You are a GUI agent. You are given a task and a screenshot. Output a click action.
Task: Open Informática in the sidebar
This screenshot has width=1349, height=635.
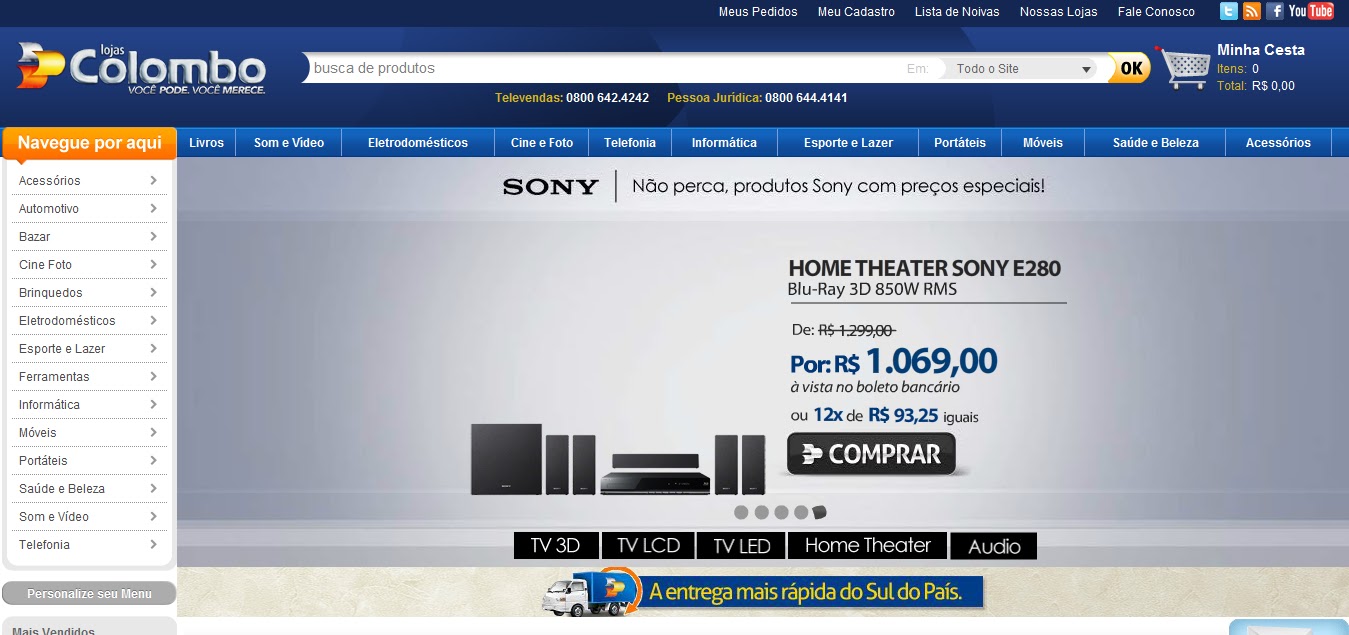(88, 405)
